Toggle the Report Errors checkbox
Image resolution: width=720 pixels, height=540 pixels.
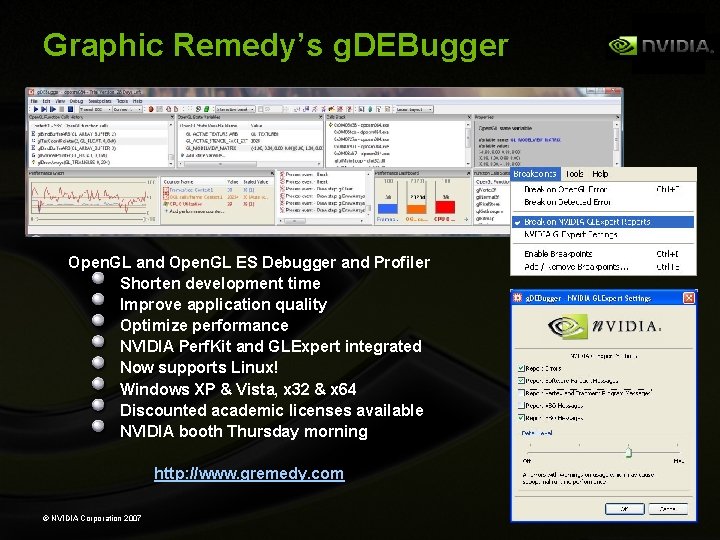pyautogui.click(x=521, y=368)
